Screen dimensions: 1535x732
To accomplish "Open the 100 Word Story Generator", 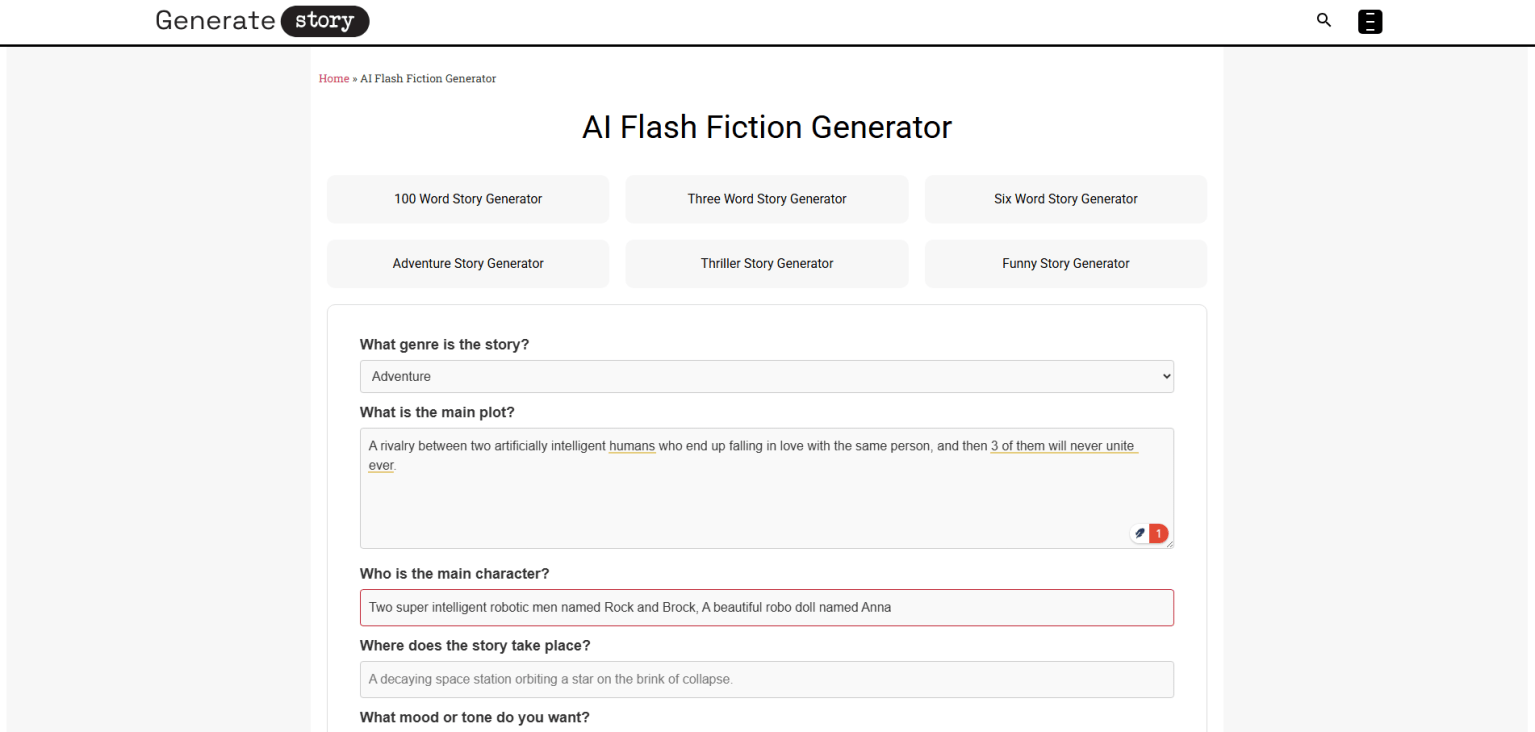I will (467, 198).
